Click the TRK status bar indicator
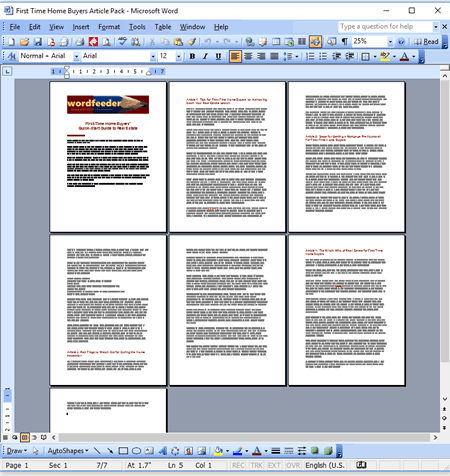This screenshot has height=476, width=450. 256,465
